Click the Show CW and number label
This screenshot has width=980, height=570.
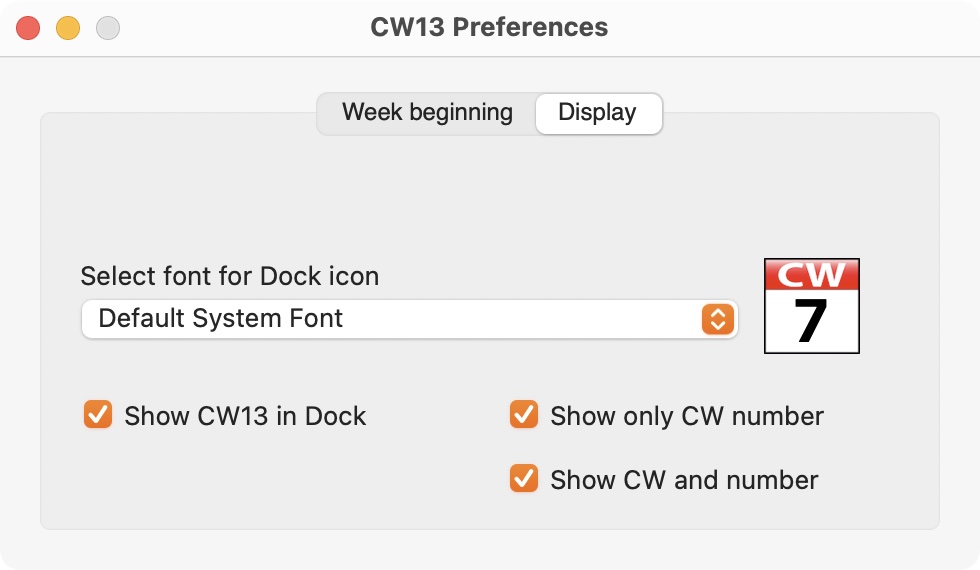(x=684, y=480)
